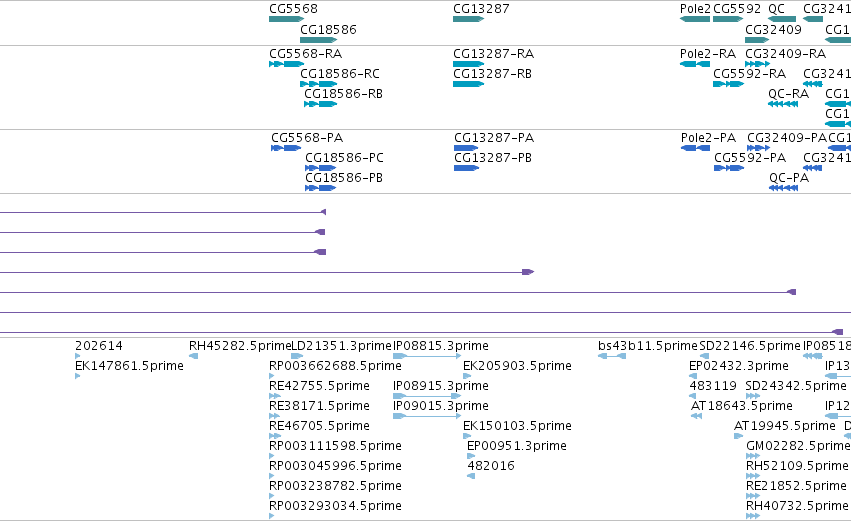Select the EP00951.3prime EST label
851x521 pixels.
[x=517, y=446]
